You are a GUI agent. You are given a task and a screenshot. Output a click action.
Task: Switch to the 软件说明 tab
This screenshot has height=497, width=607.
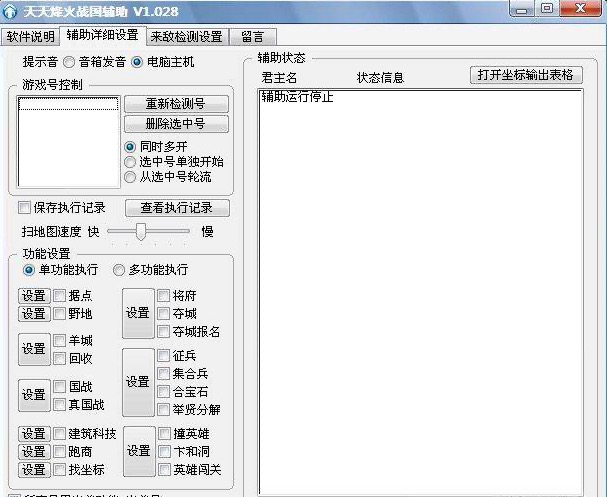click(30, 37)
